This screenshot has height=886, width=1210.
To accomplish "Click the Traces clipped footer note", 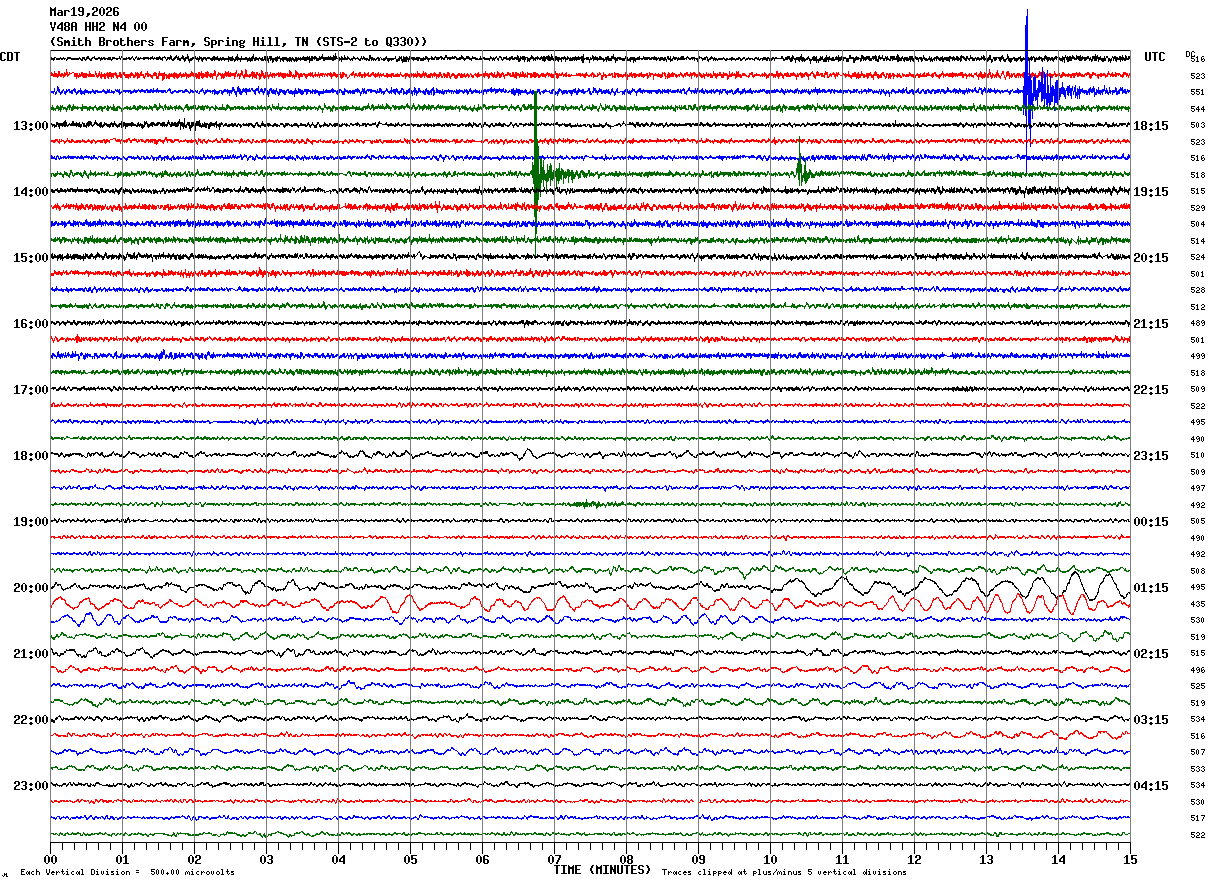I will click(784, 873).
